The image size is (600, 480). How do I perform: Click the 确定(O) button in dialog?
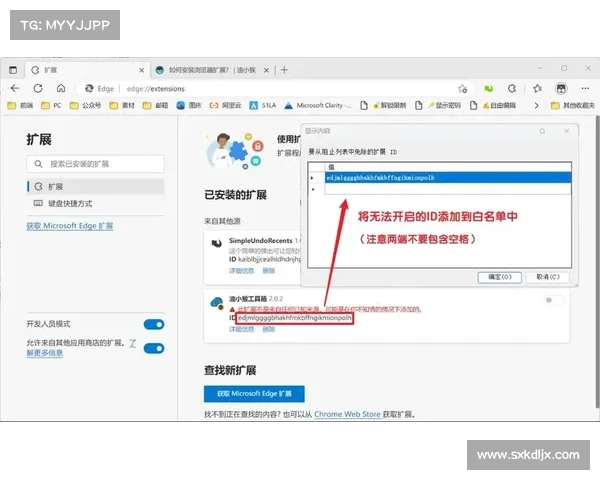(x=499, y=277)
